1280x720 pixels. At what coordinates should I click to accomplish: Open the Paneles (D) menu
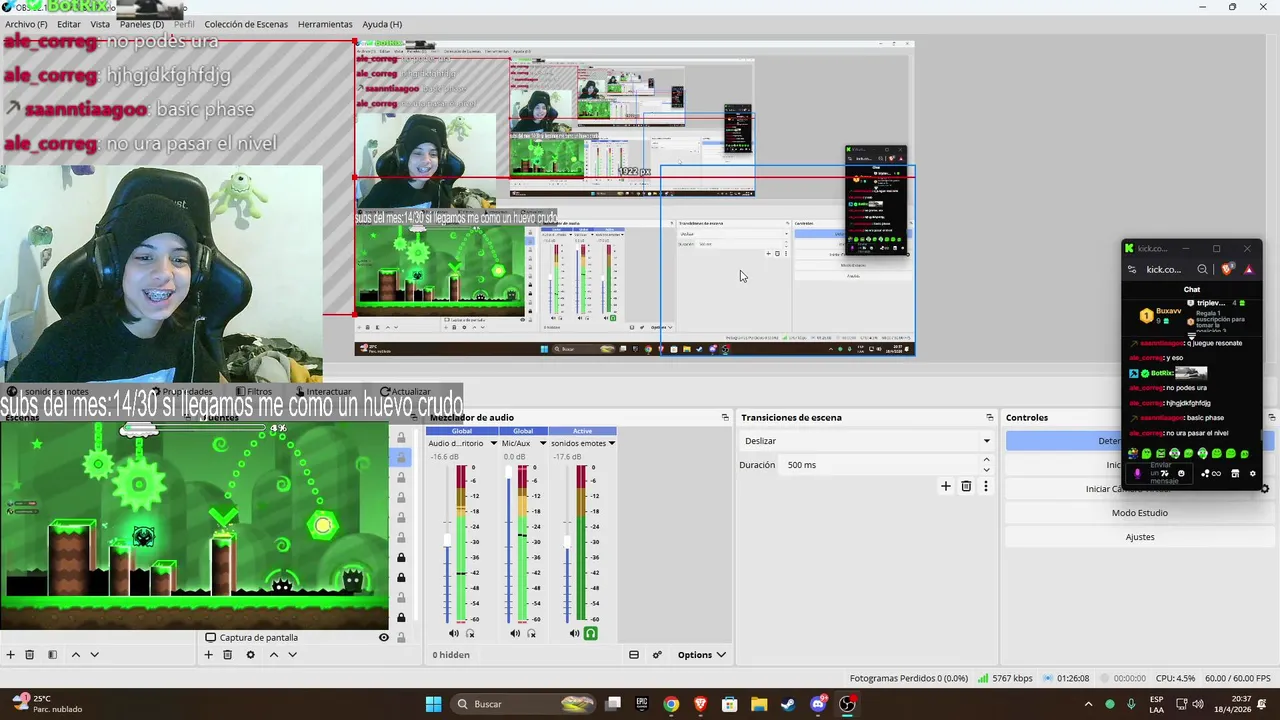click(142, 24)
